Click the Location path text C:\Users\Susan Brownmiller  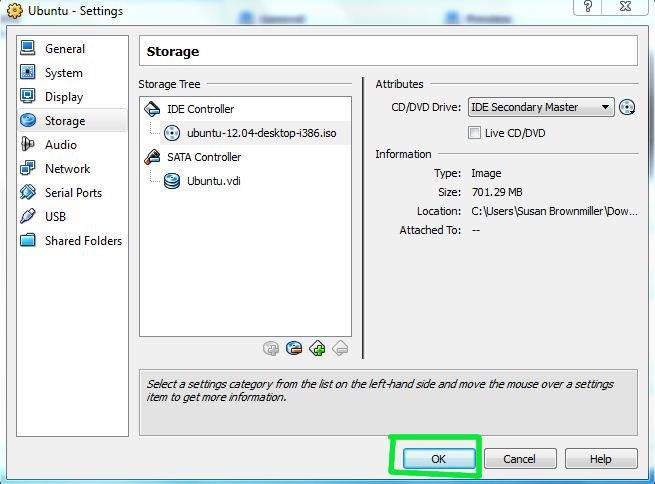tap(555, 211)
